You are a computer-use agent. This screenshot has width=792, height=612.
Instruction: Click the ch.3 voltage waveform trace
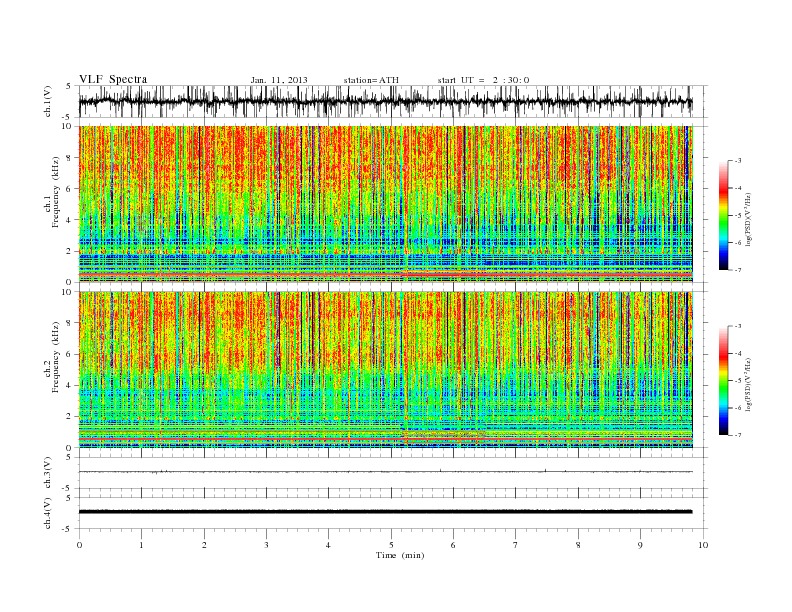386,472
